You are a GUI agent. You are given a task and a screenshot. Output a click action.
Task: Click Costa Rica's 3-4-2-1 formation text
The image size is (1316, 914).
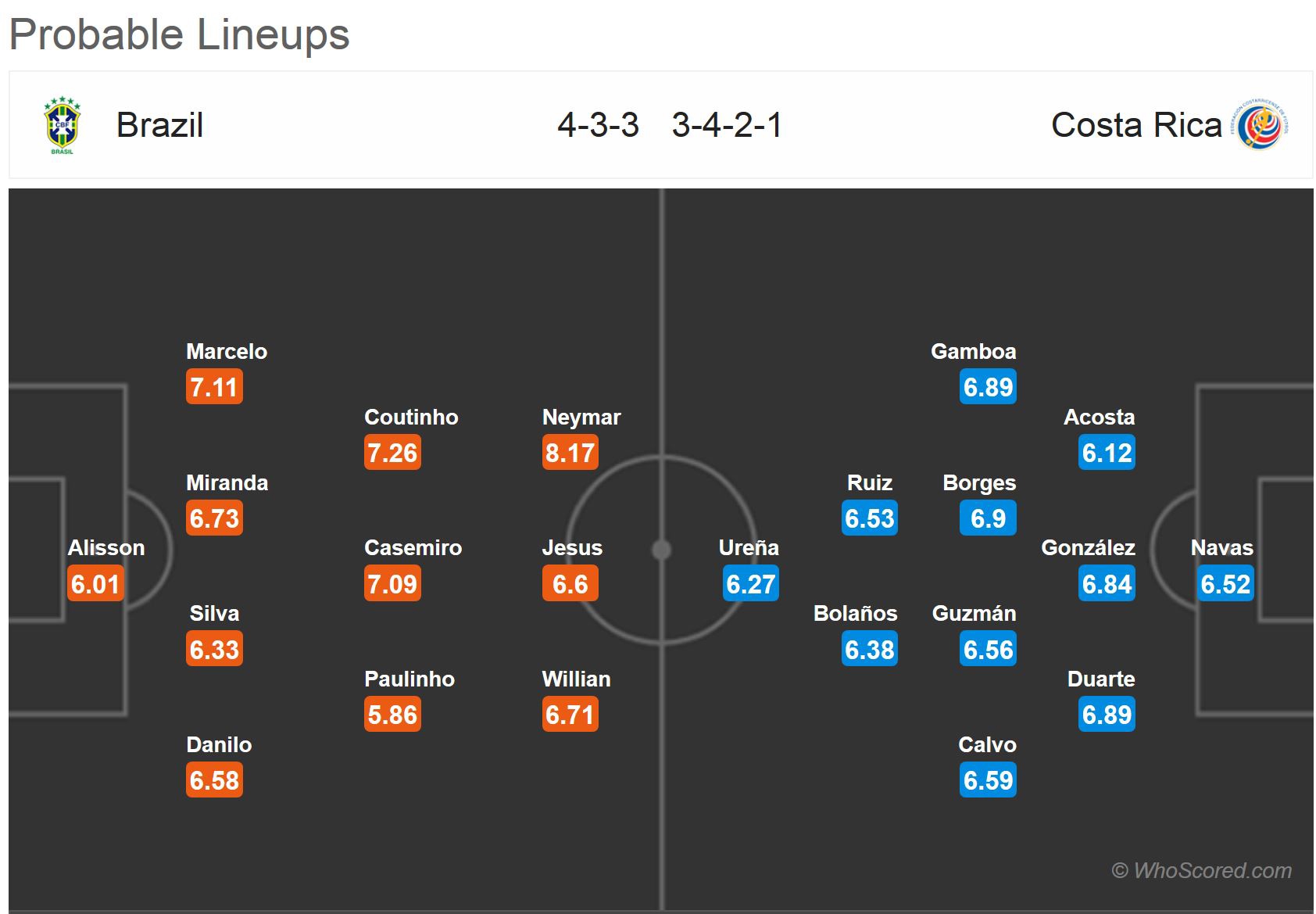click(727, 125)
